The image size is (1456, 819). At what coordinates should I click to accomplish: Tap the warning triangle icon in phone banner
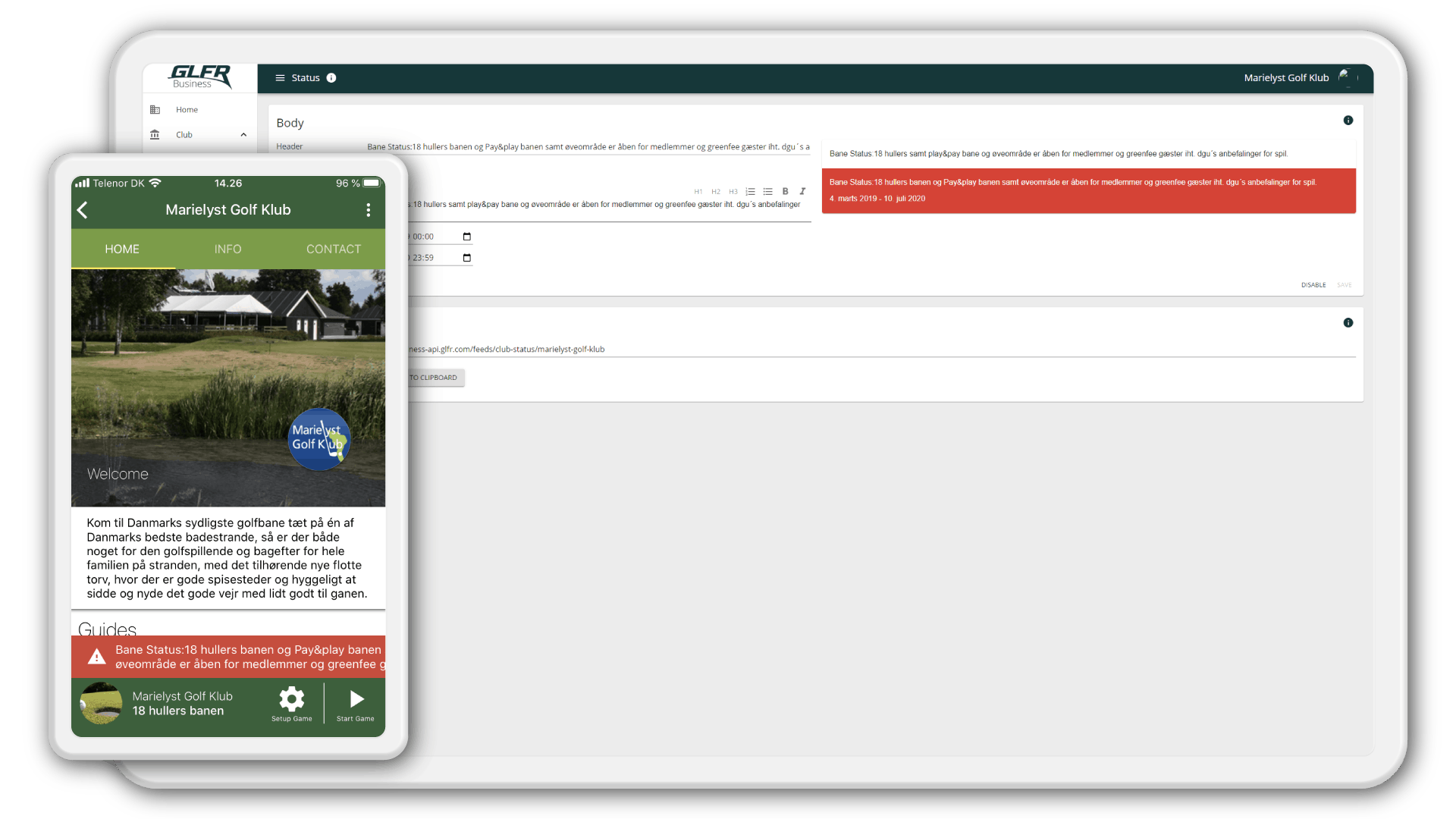[x=96, y=657]
